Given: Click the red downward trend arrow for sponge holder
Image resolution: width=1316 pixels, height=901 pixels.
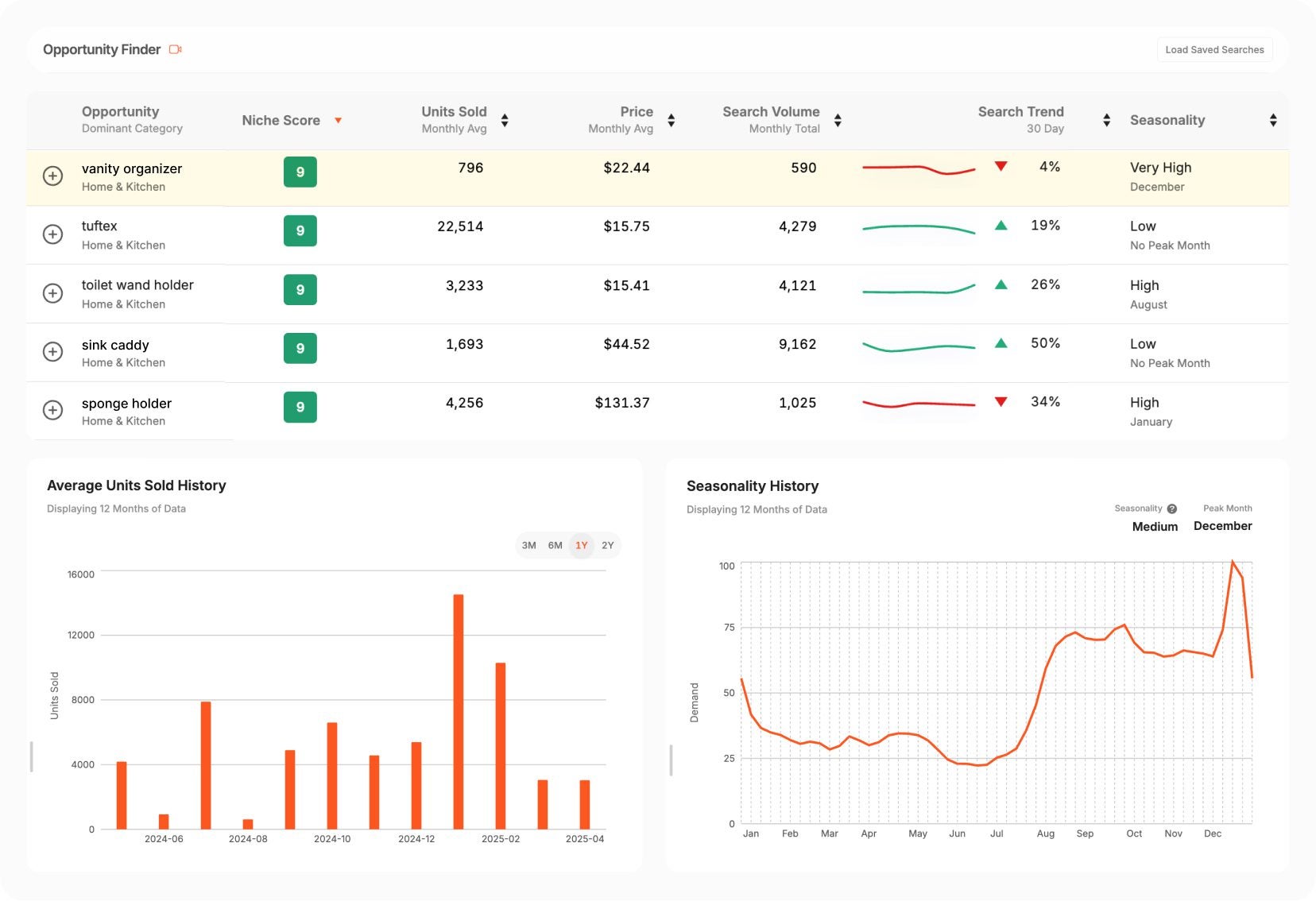Looking at the screenshot, I should [x=1001, y=401].
